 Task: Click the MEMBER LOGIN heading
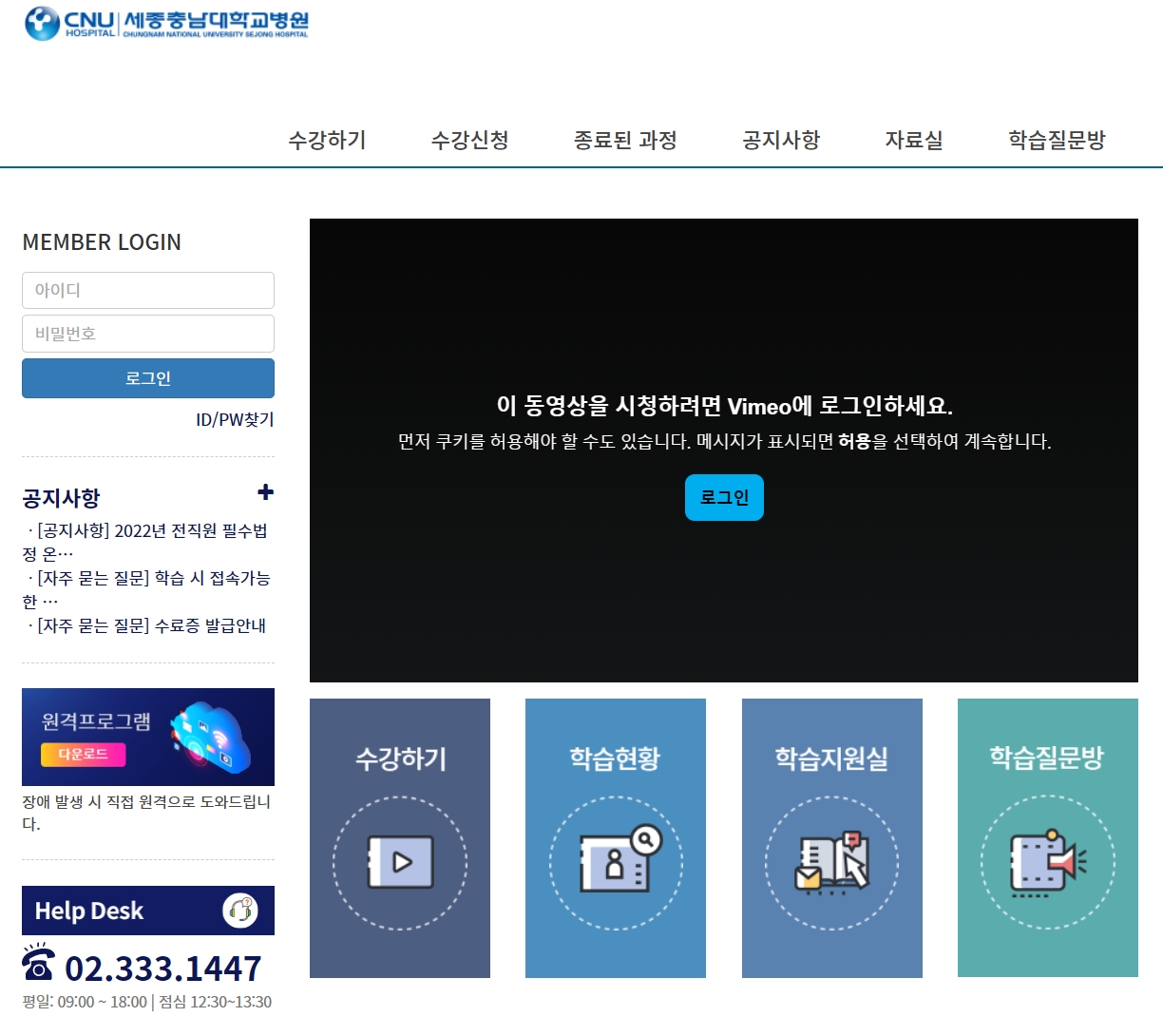click(x=102, y=242)
